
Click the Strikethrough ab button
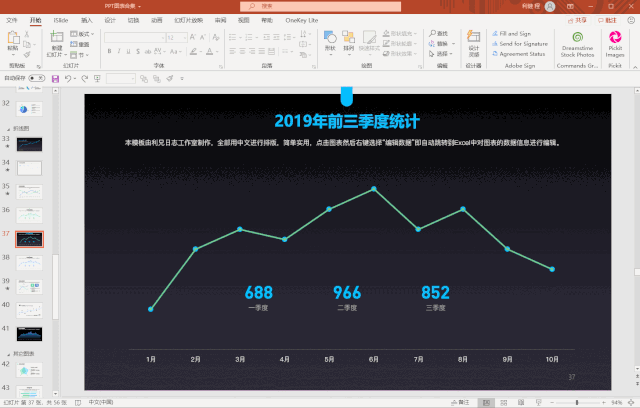coord(148,51)
